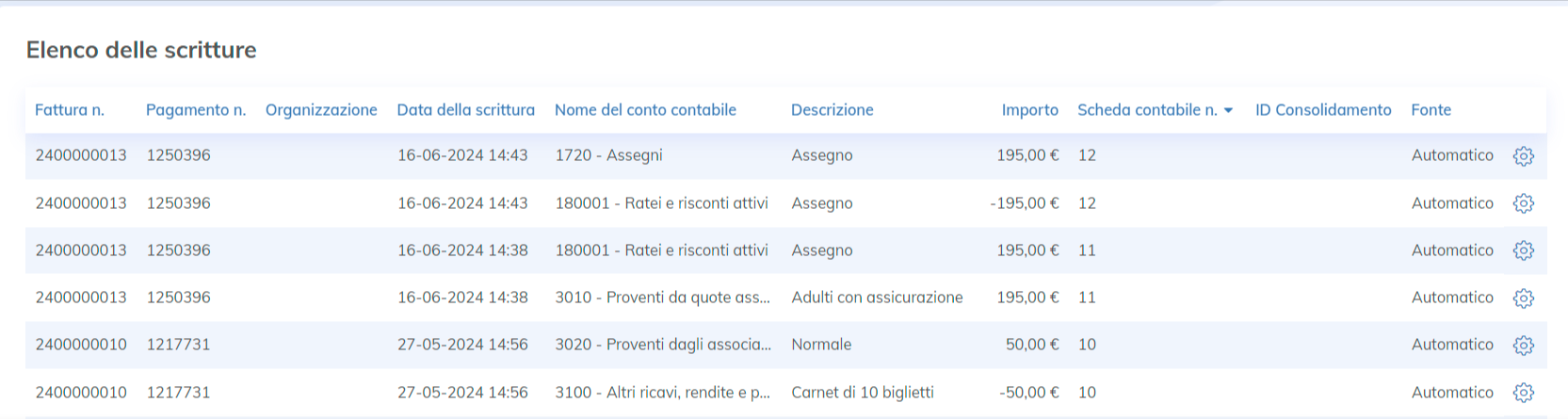Click the Descrizione column header
Viewport: 1568px width, 419px height.
coord(832,110)
